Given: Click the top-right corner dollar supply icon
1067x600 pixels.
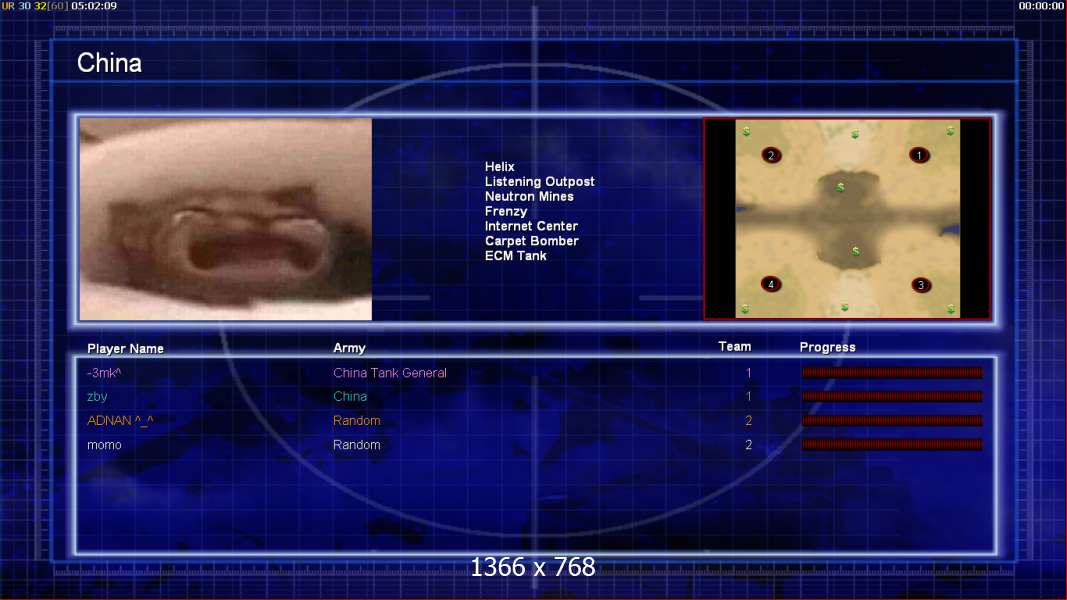Looking at the screenshot, I should click(x=950, y=131).
